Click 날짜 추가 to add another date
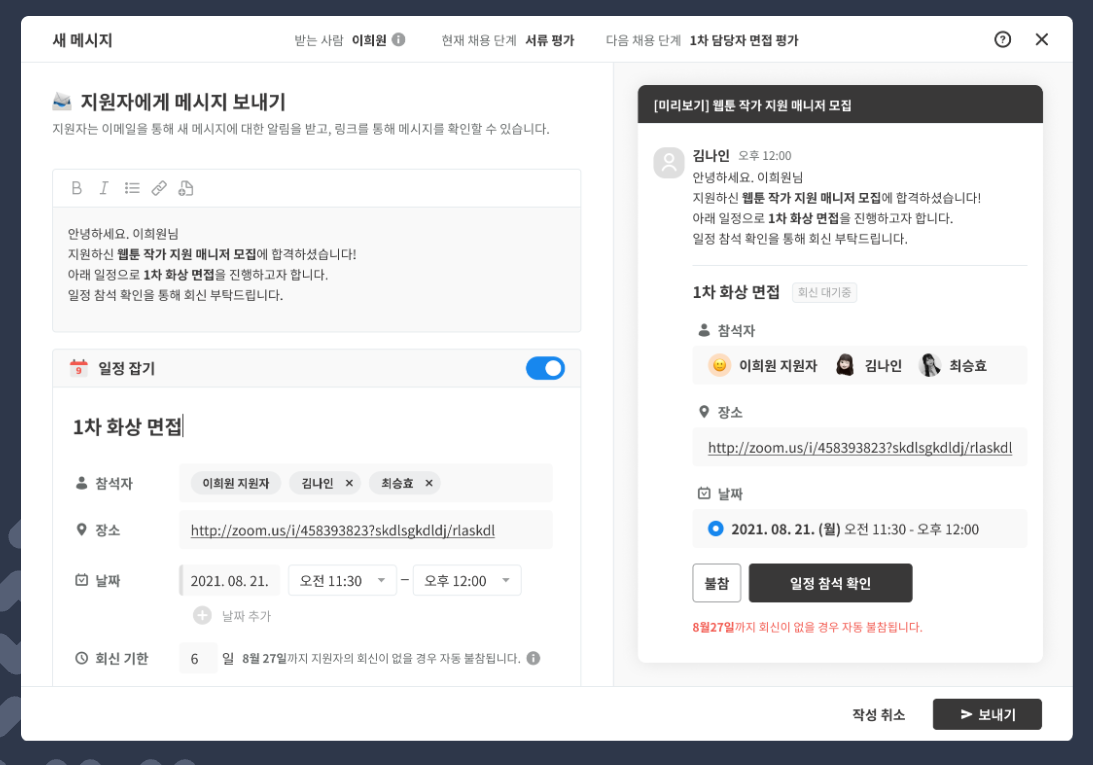 click(x=246, y=616)
